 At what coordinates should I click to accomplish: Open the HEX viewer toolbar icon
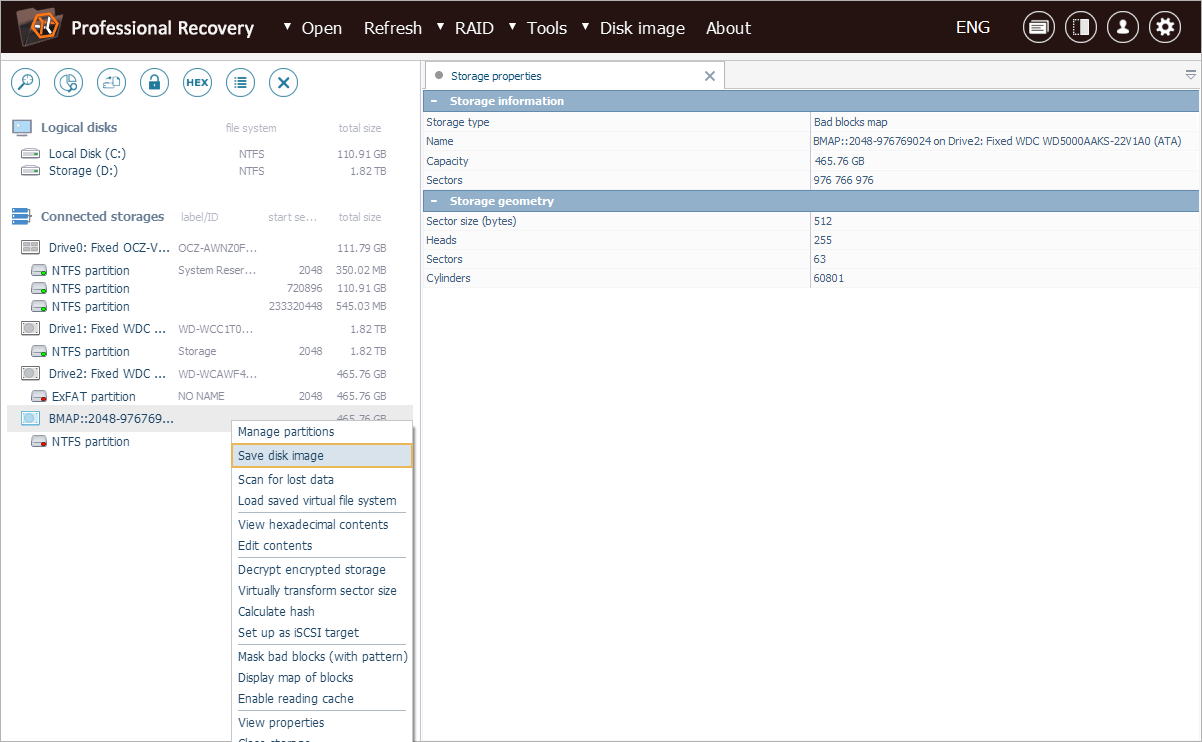click(197, 83)
